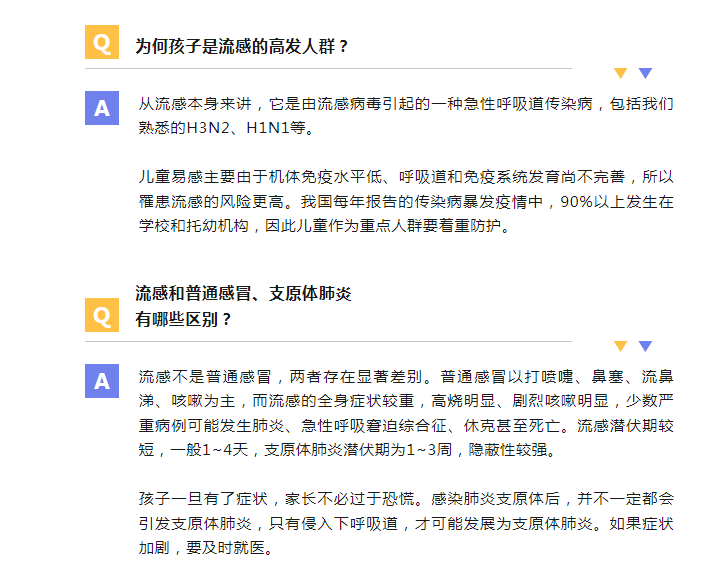Click the line starting with 儿童易感主要由于机体免疫

pos(406,177)
